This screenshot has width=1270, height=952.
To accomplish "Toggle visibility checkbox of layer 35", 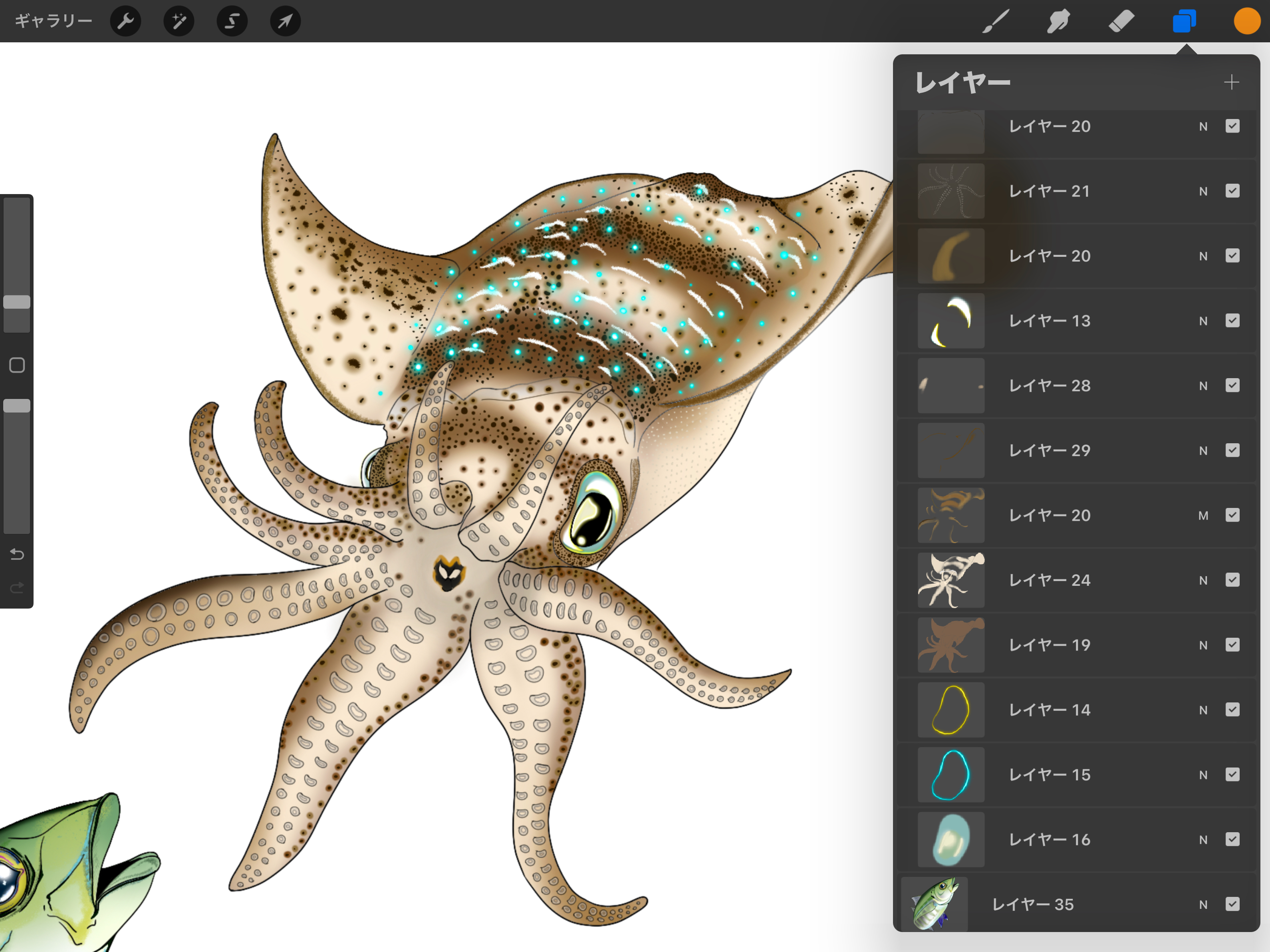I will (x=1232, y=904).
